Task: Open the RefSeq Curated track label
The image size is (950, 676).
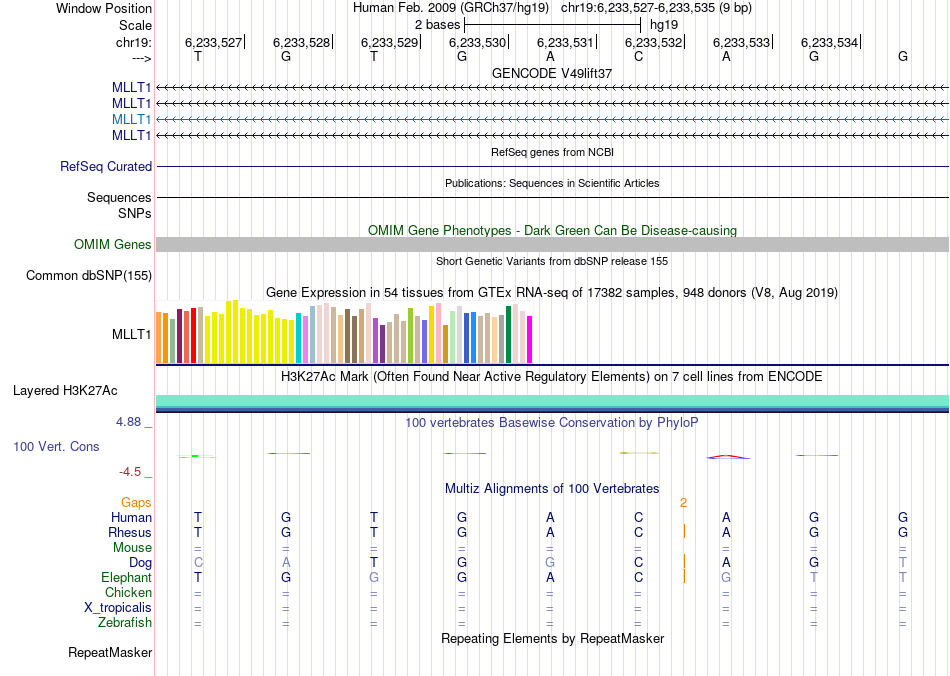Action: [x=106, y=167]
